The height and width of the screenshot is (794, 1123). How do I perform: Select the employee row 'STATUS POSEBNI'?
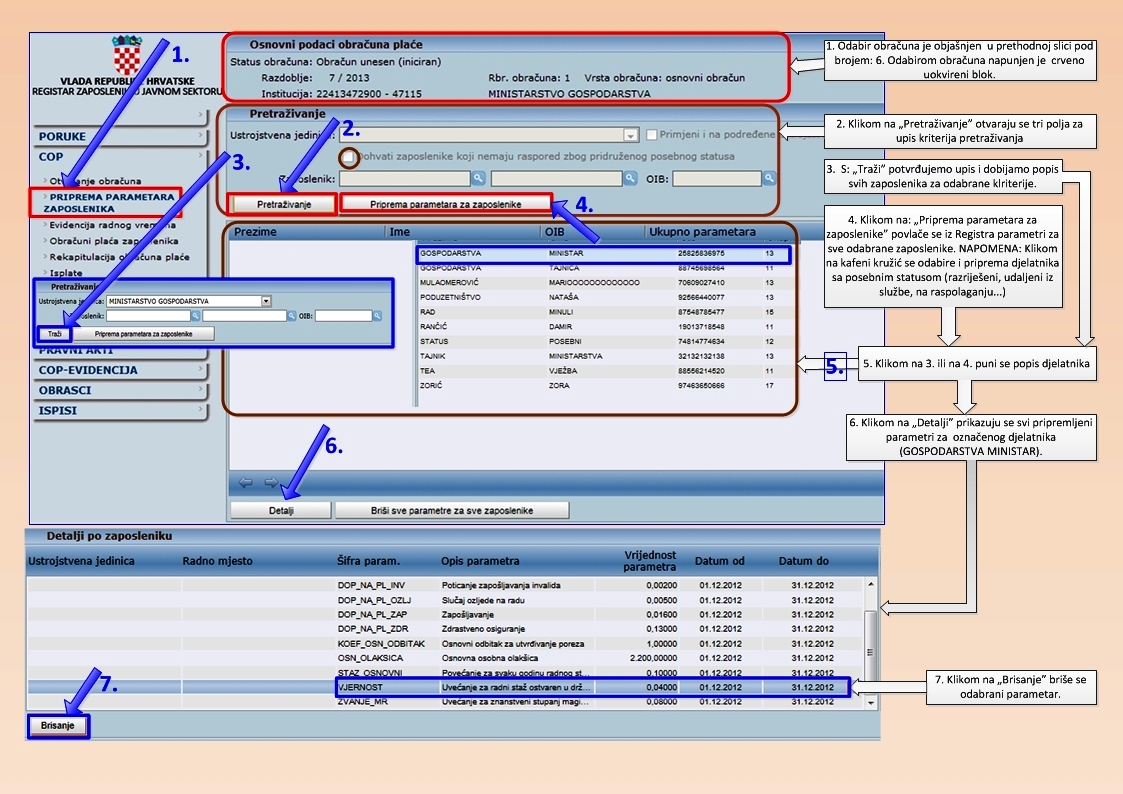click(603, 342)
